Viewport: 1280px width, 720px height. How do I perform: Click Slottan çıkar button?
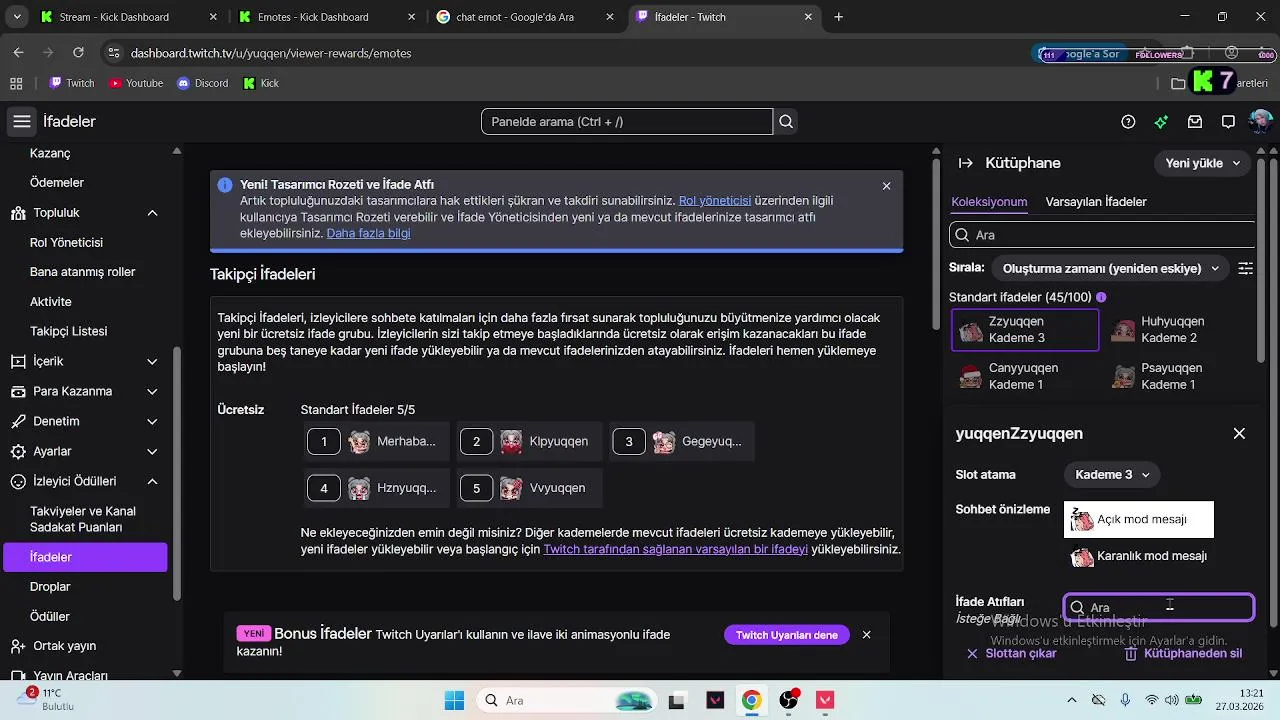pyautogui.click(x=1011, y=654)
